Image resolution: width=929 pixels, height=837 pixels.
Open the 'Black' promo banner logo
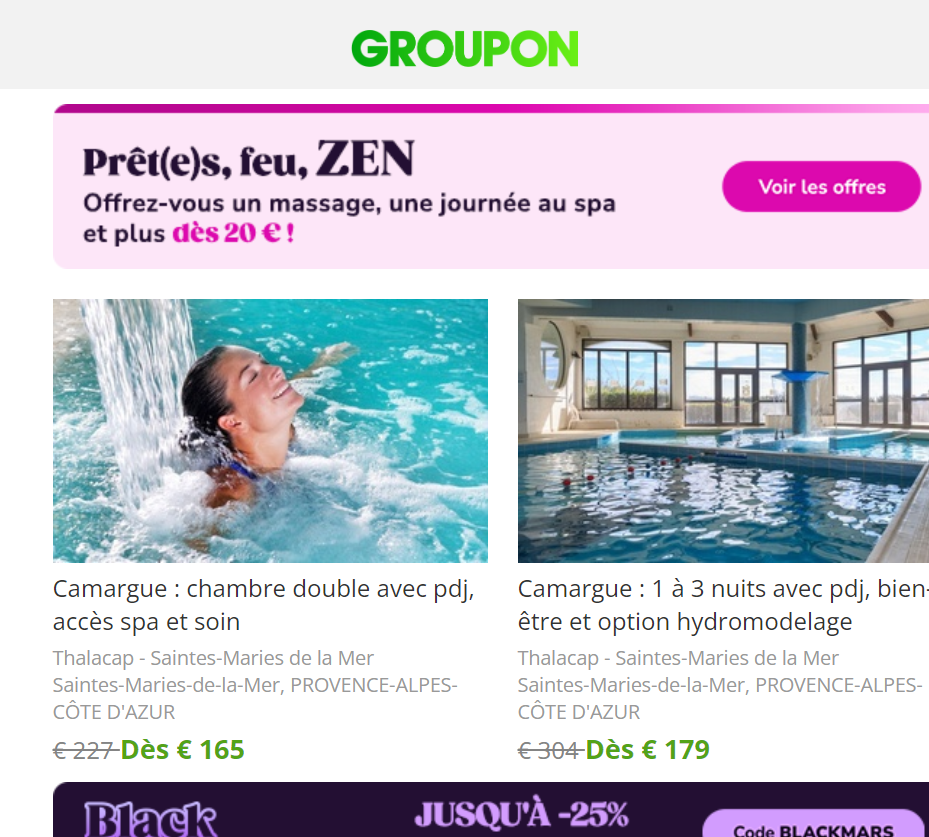click(x=151, y=819)
